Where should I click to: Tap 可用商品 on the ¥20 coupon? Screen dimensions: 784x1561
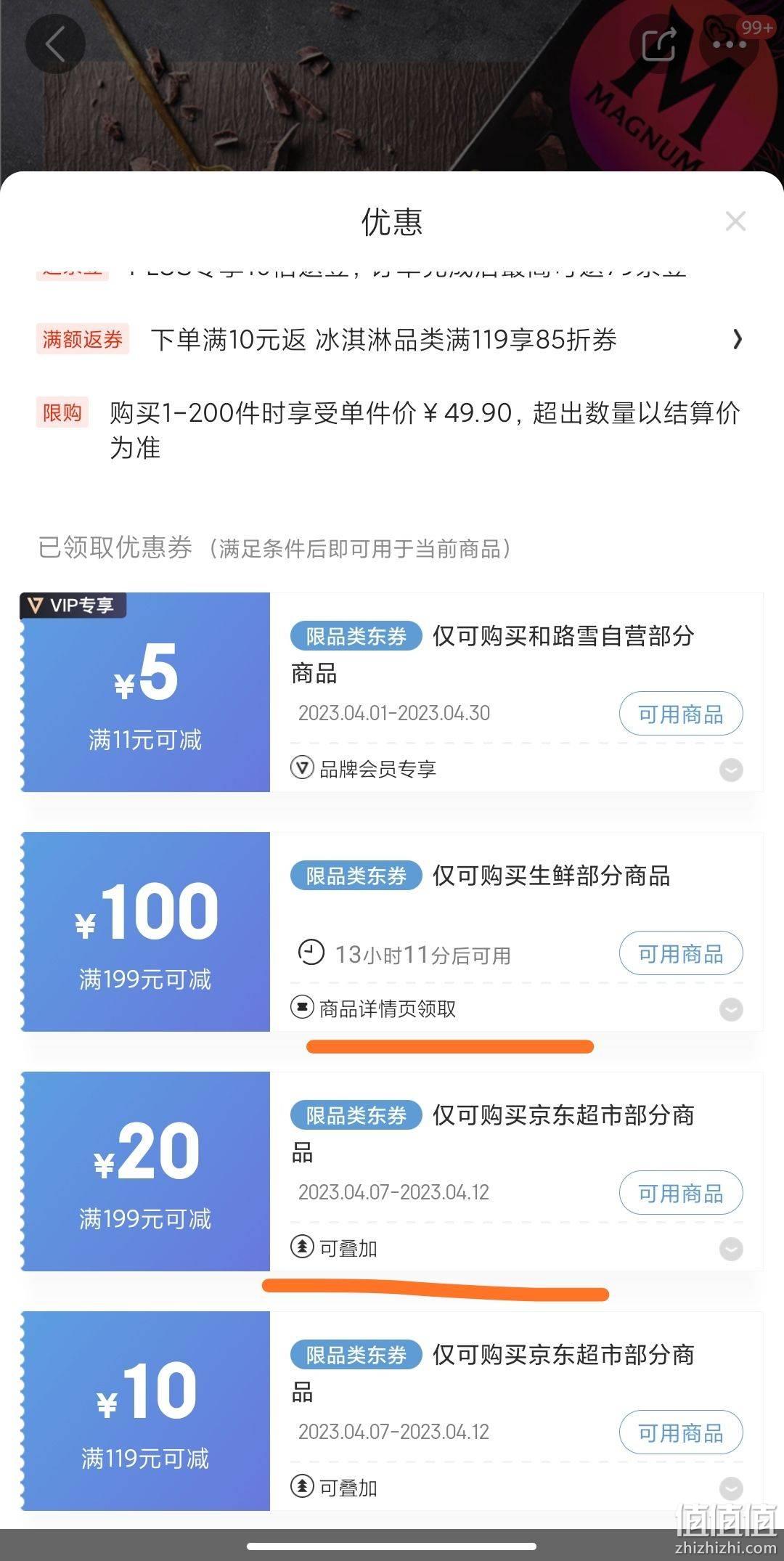pyautogui.click(x=681, y=1193)
